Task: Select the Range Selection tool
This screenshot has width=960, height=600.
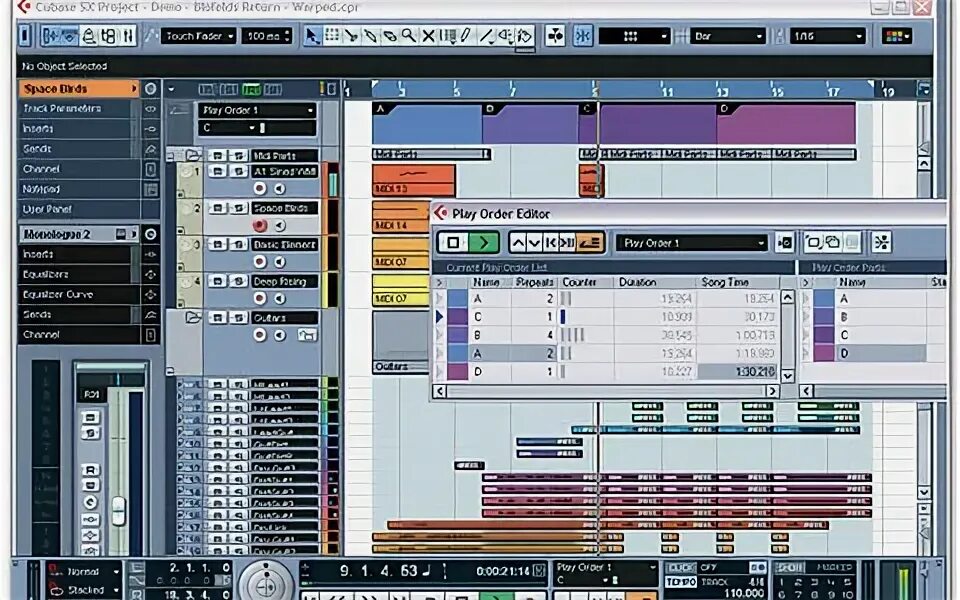Action: coord(332,36)
